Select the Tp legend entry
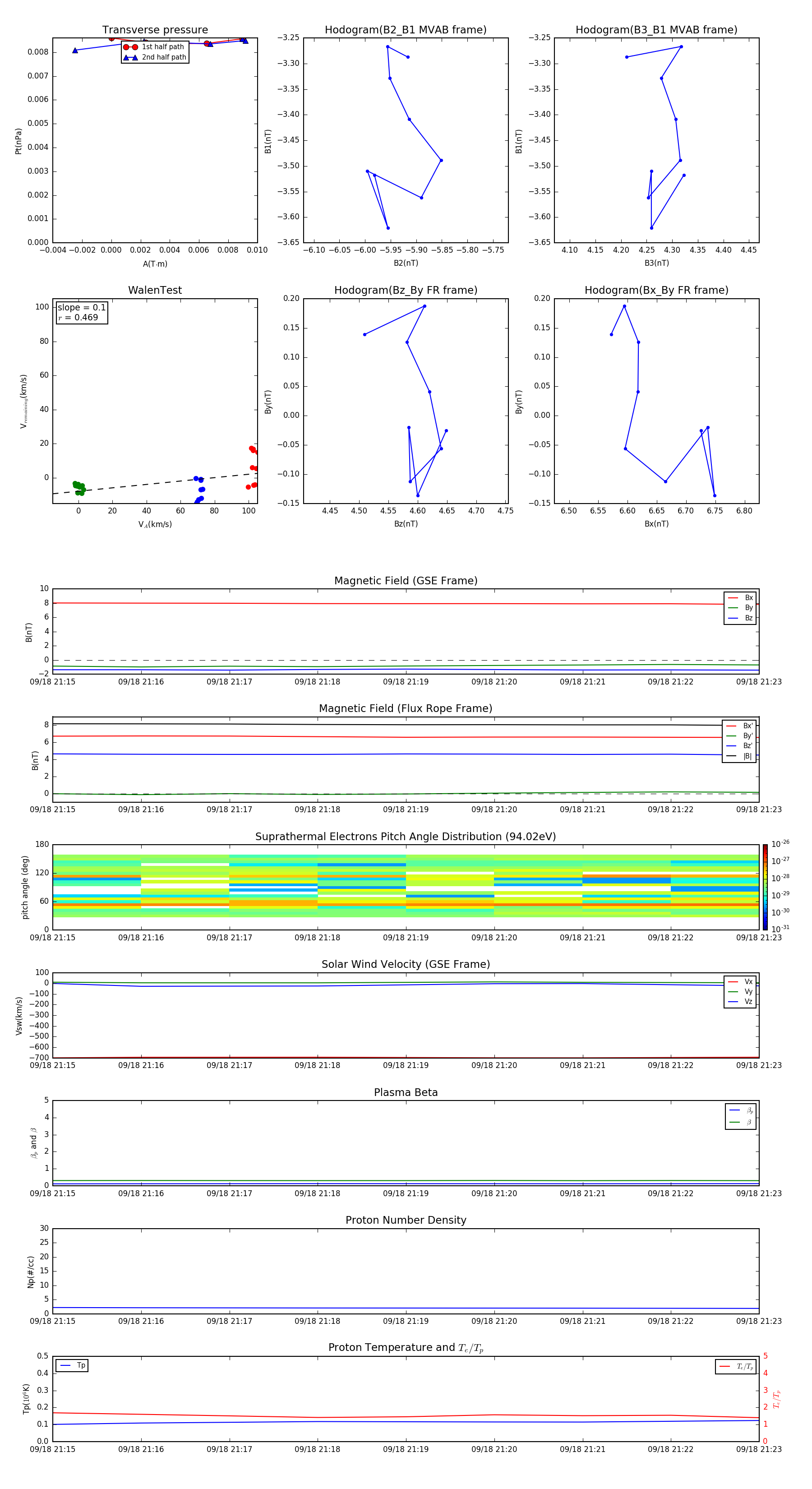 [x=72, y=1365]
